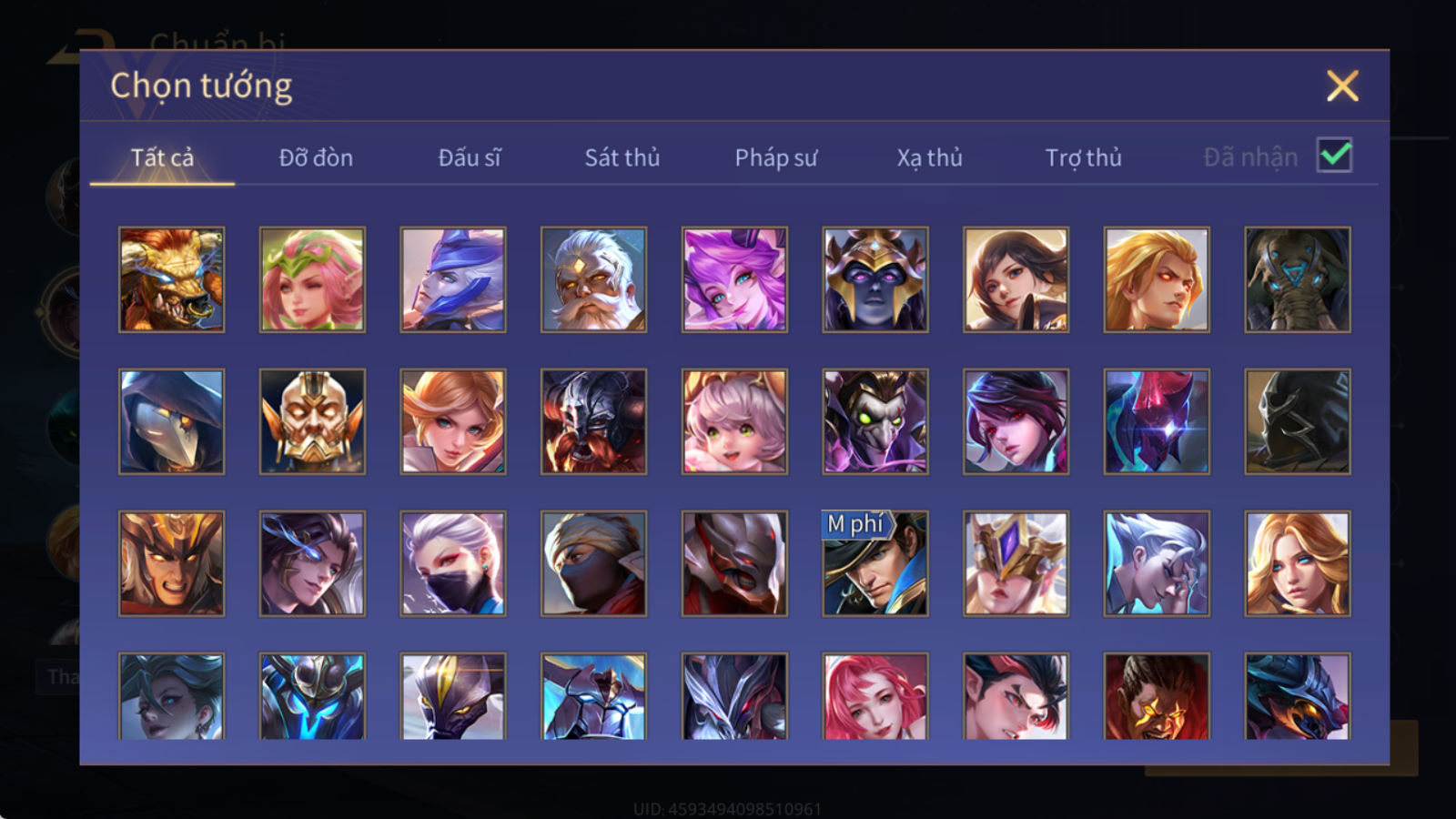
Task: Choose the white-bearded old man hero
Action: [x=593, y=279]
